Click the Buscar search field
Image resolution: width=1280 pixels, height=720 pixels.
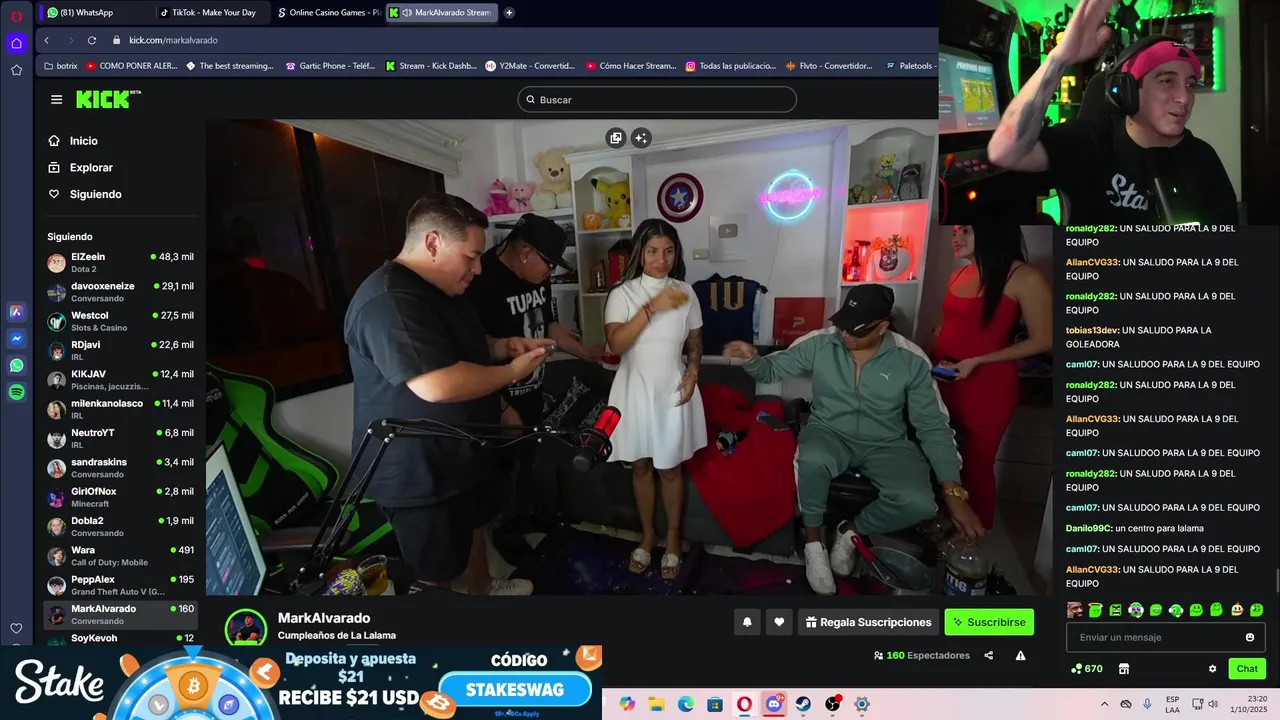pyautogui.click(x=657, y=100)
